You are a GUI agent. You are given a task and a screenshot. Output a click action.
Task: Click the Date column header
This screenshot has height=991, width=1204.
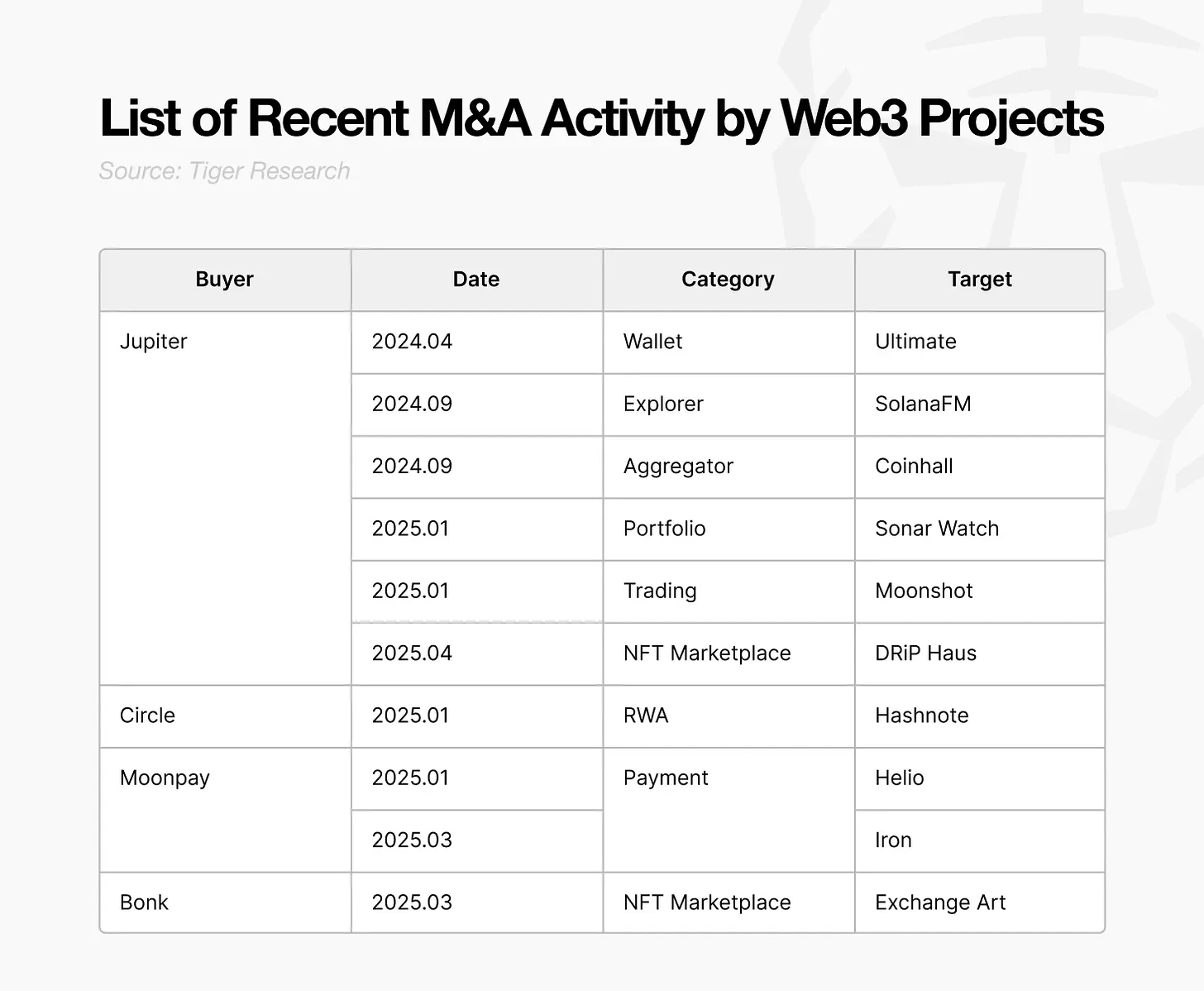pos(476,280)
